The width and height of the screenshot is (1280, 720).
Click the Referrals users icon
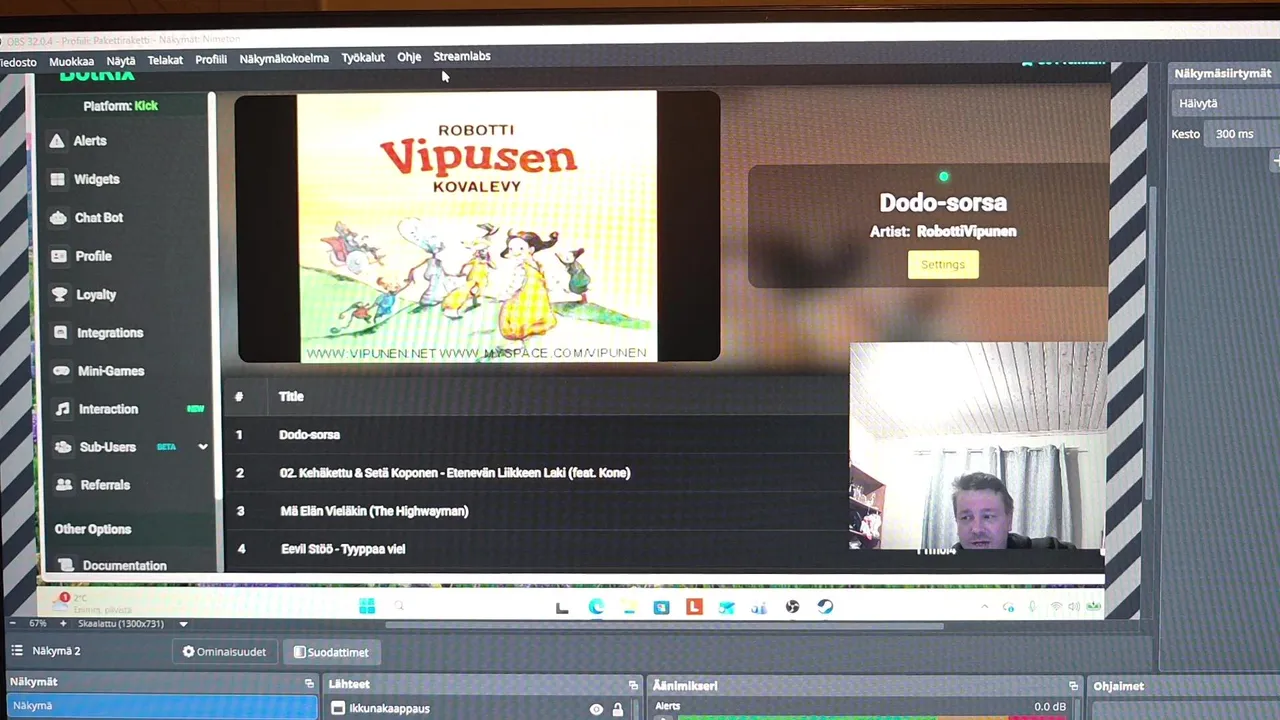tap(64, 485)
